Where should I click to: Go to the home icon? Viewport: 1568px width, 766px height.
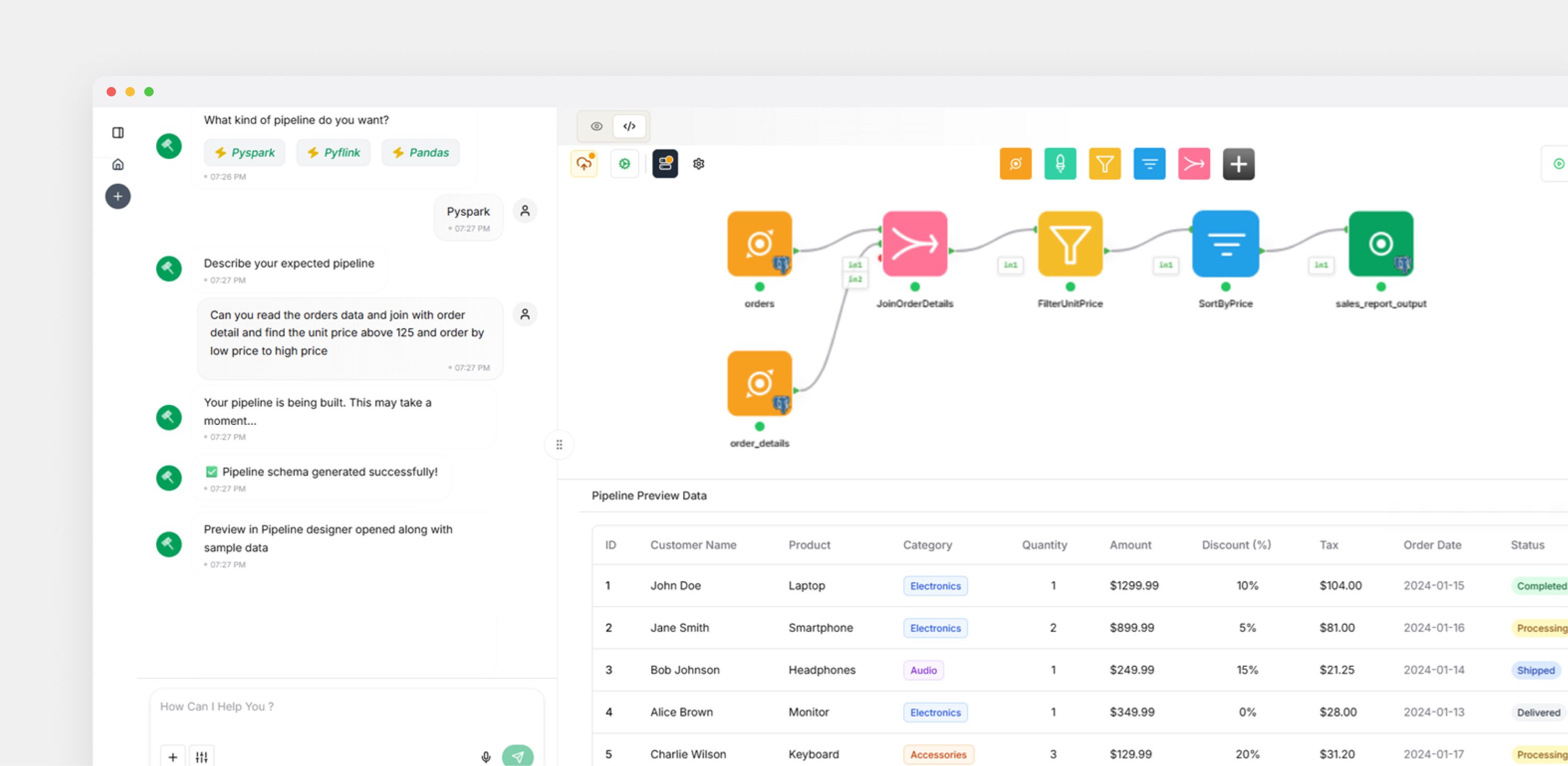118,164
